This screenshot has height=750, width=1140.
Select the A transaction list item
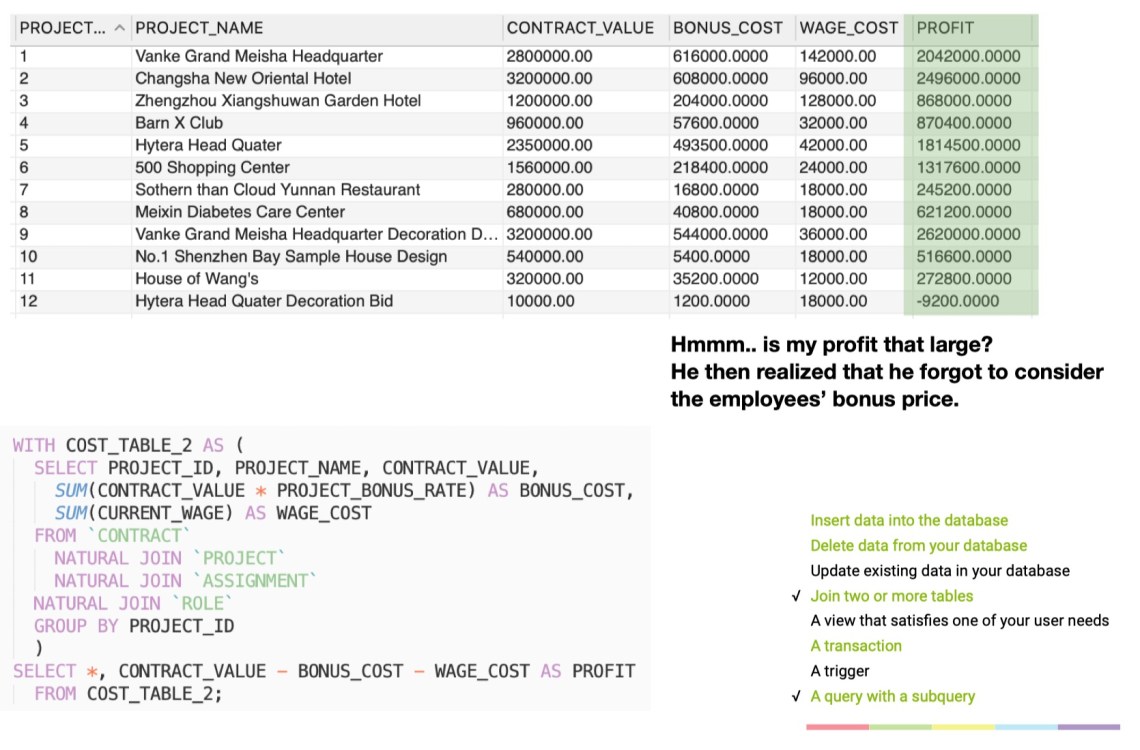click(856, 646)
